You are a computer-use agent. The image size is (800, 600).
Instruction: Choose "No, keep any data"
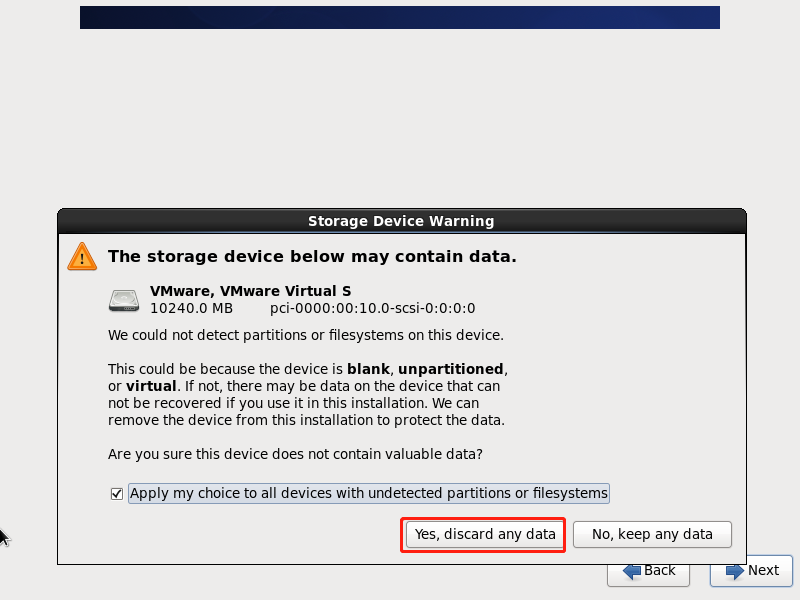point(652,534)
